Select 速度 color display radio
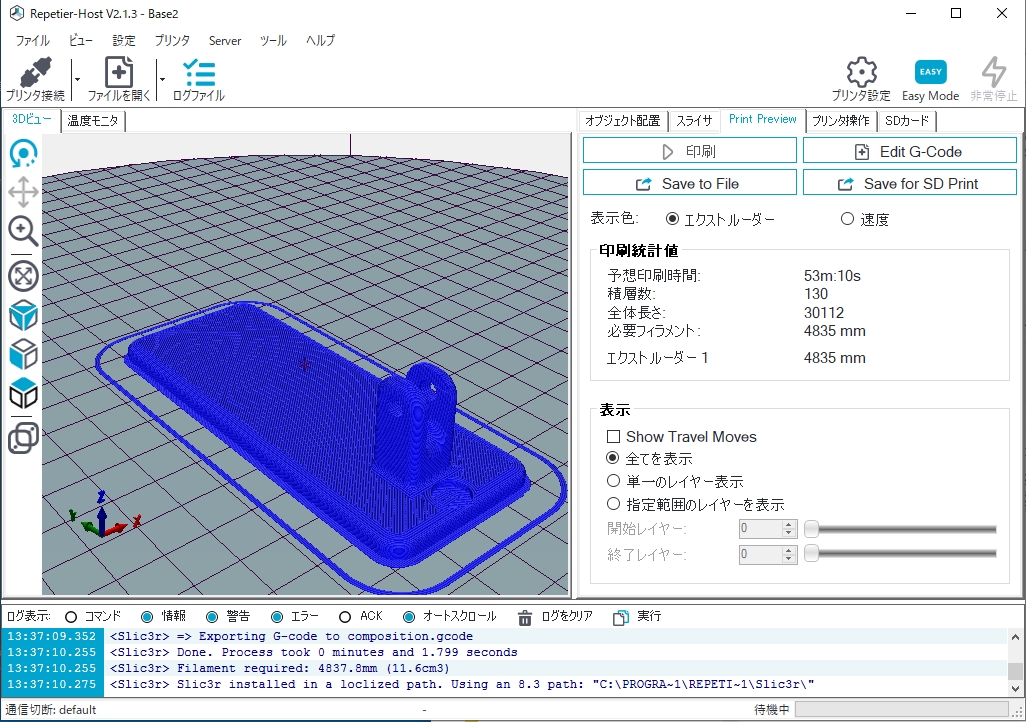 pyautogui.click(x=847, y=219)
